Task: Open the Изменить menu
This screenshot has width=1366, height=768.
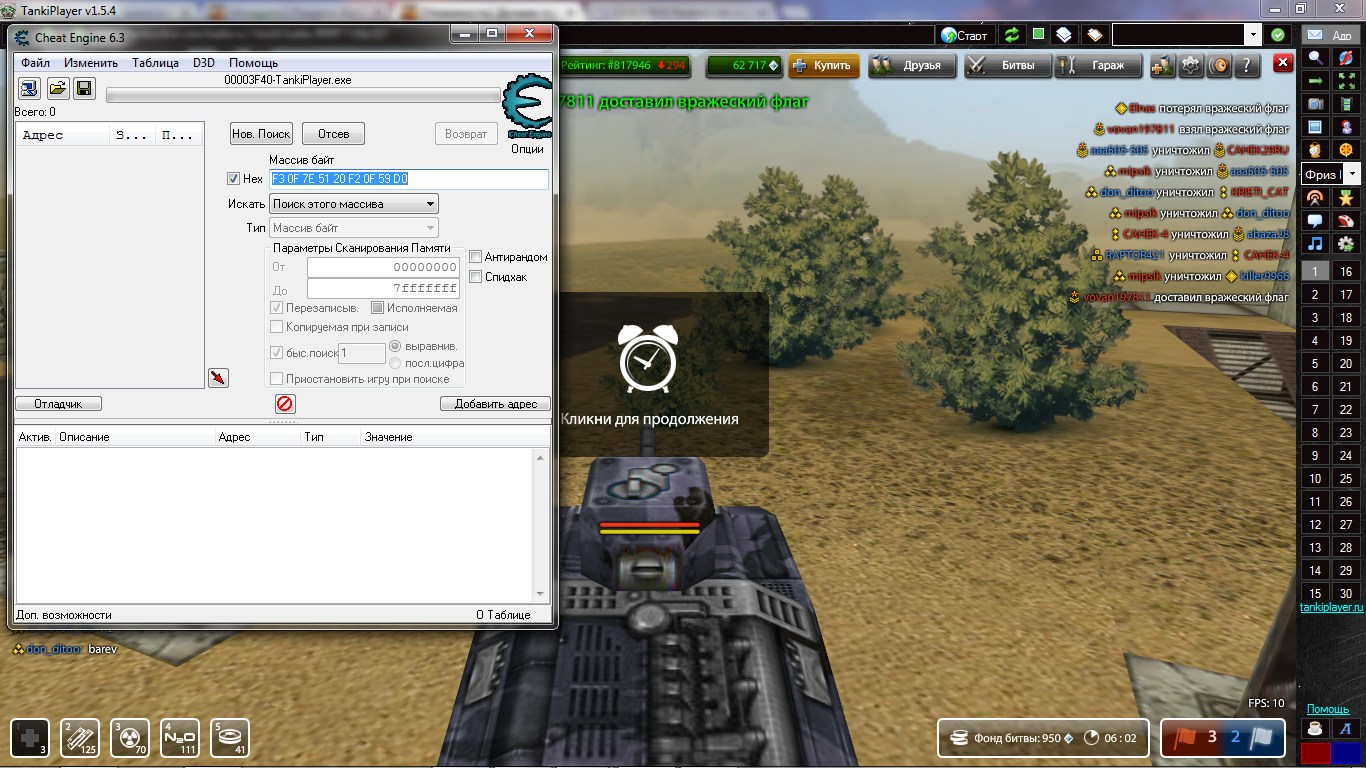Action: tap(91, 62)
